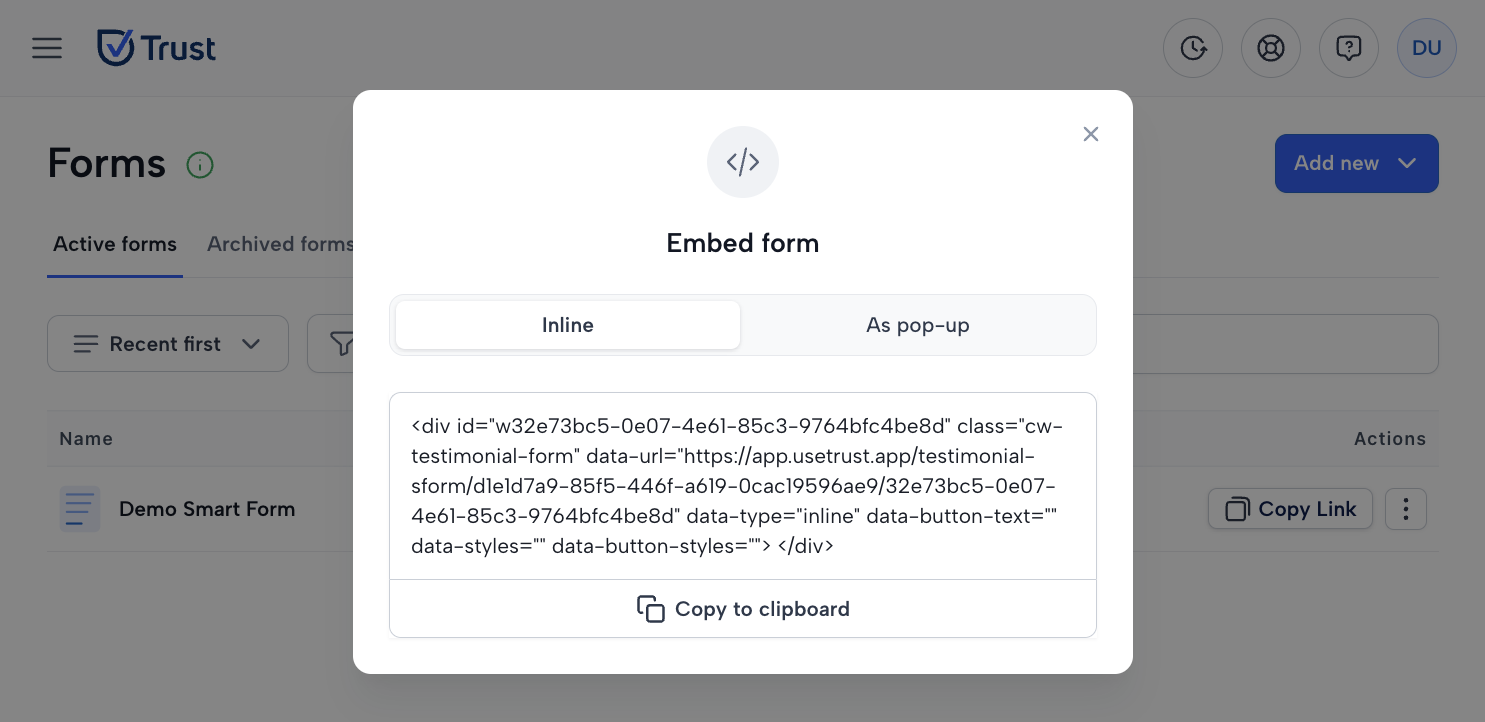Expand the Add new dropdown
The height and width of the screenshot is (722, 1485).
[x=1357, y=163]
